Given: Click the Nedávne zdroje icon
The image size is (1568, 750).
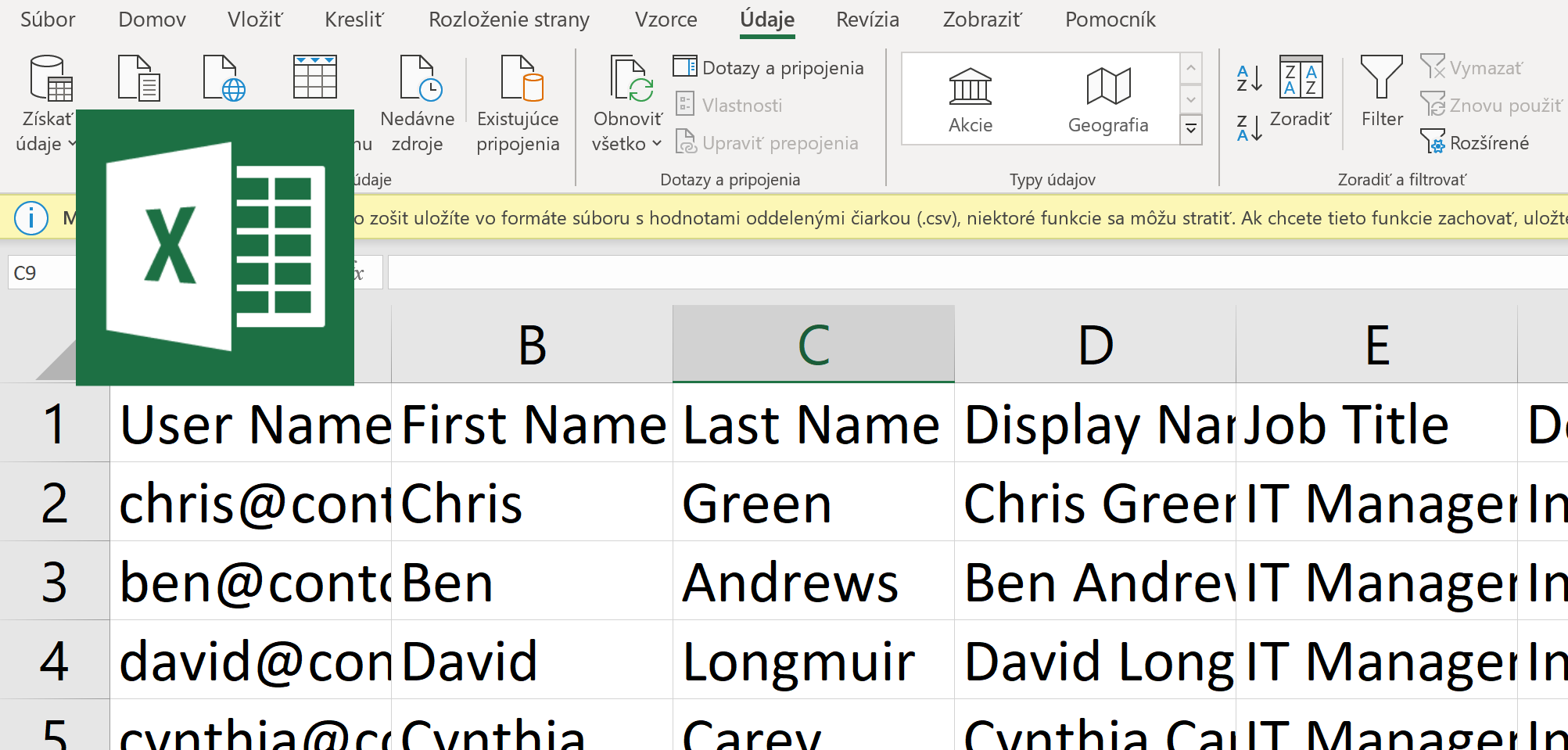Looking at the screenshot, I should pyautogui.click(x=419, y=79).
